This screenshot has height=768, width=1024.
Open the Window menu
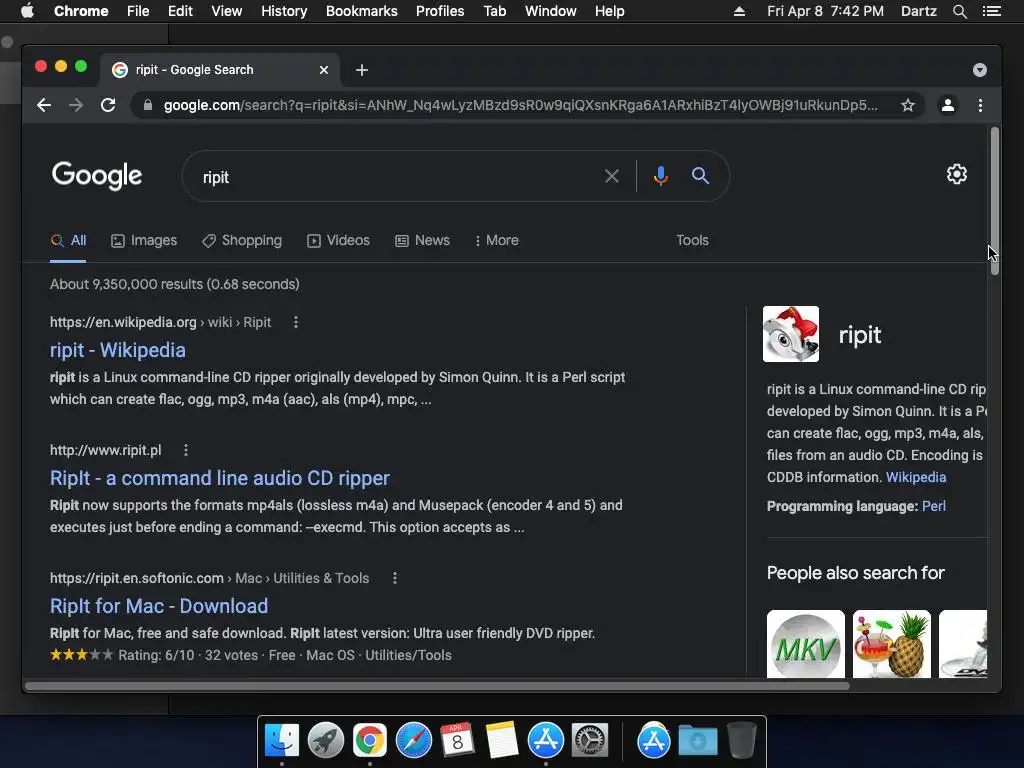551,11
